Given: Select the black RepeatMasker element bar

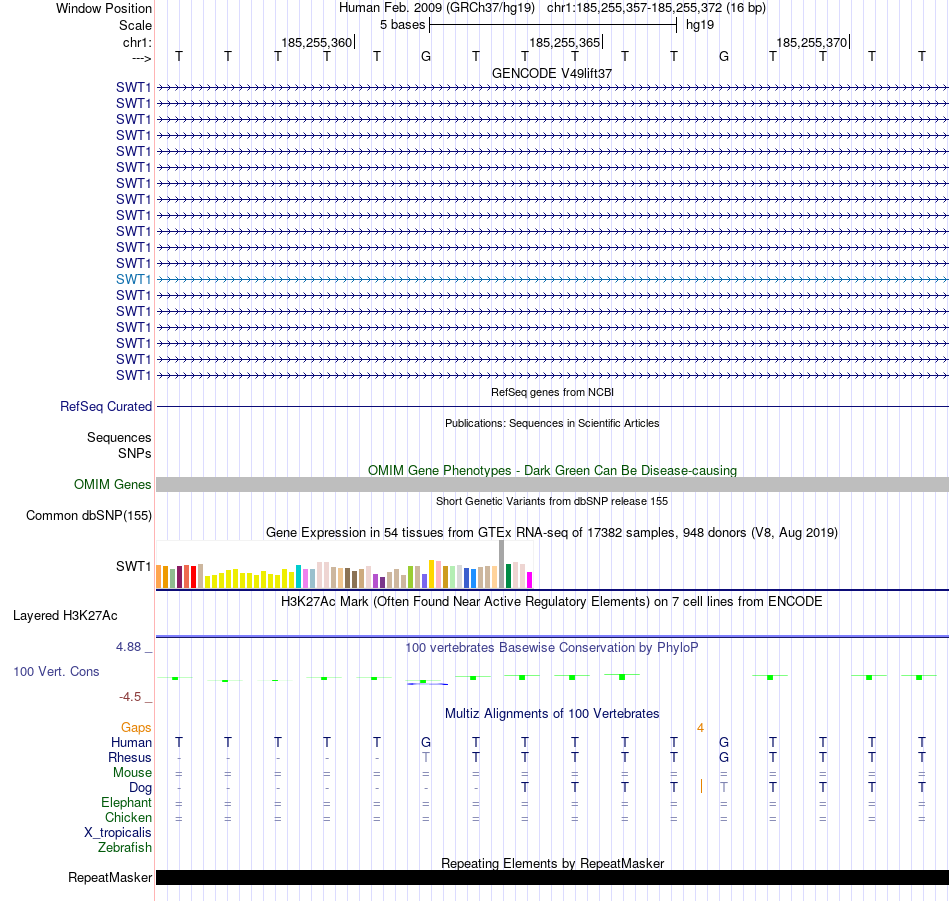Looking at the screenshot, I should coord(552,877).
